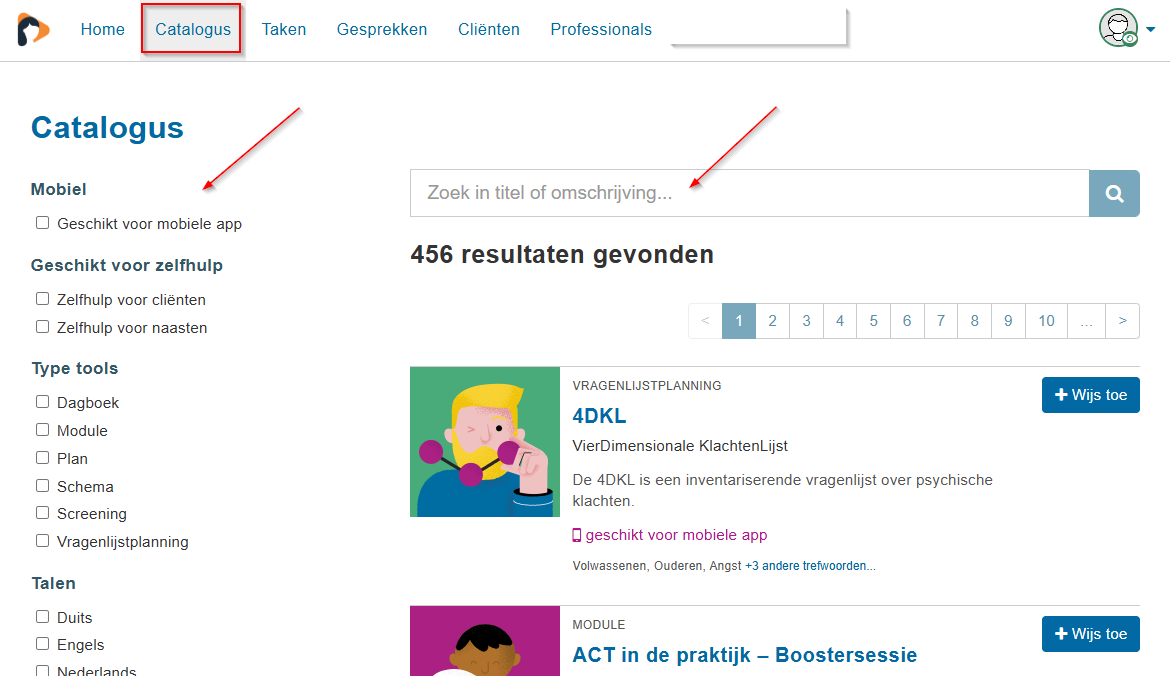
Task: Expand the account dropdown arrow
Action: (x=1151, y=30)
